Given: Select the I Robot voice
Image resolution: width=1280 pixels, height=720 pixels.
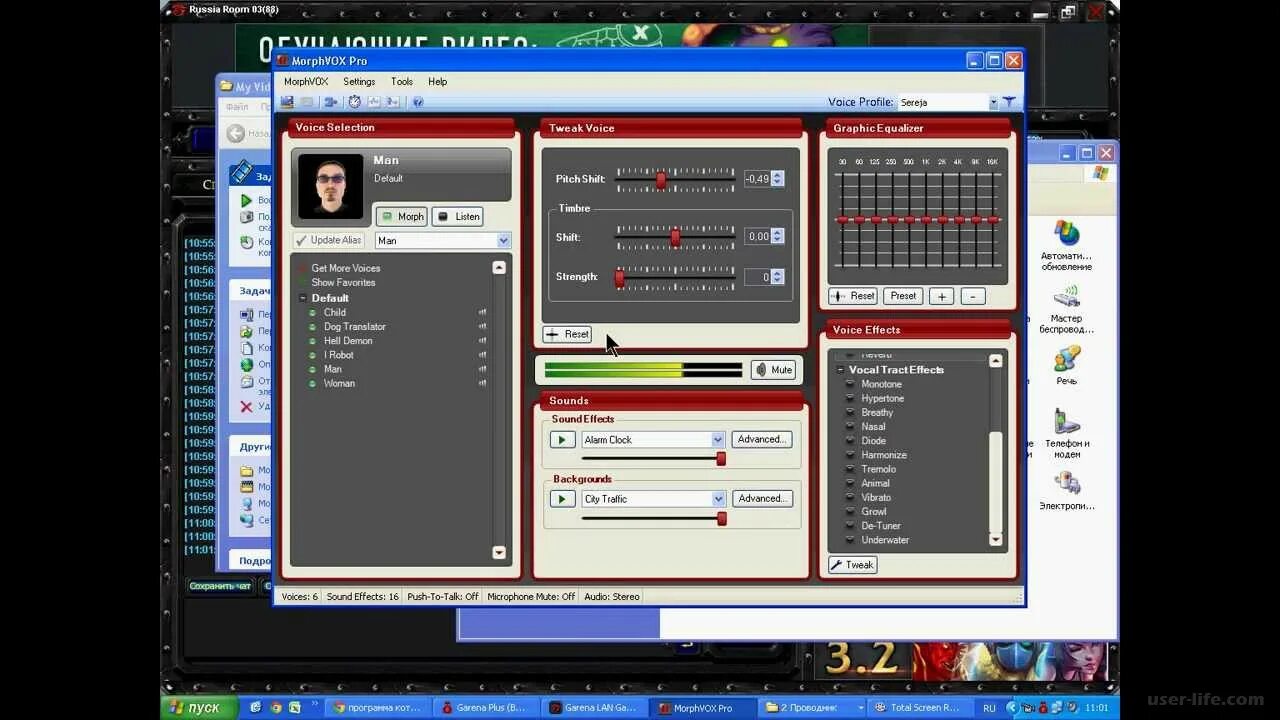Looking at the screenshot, I should [339, 354].
